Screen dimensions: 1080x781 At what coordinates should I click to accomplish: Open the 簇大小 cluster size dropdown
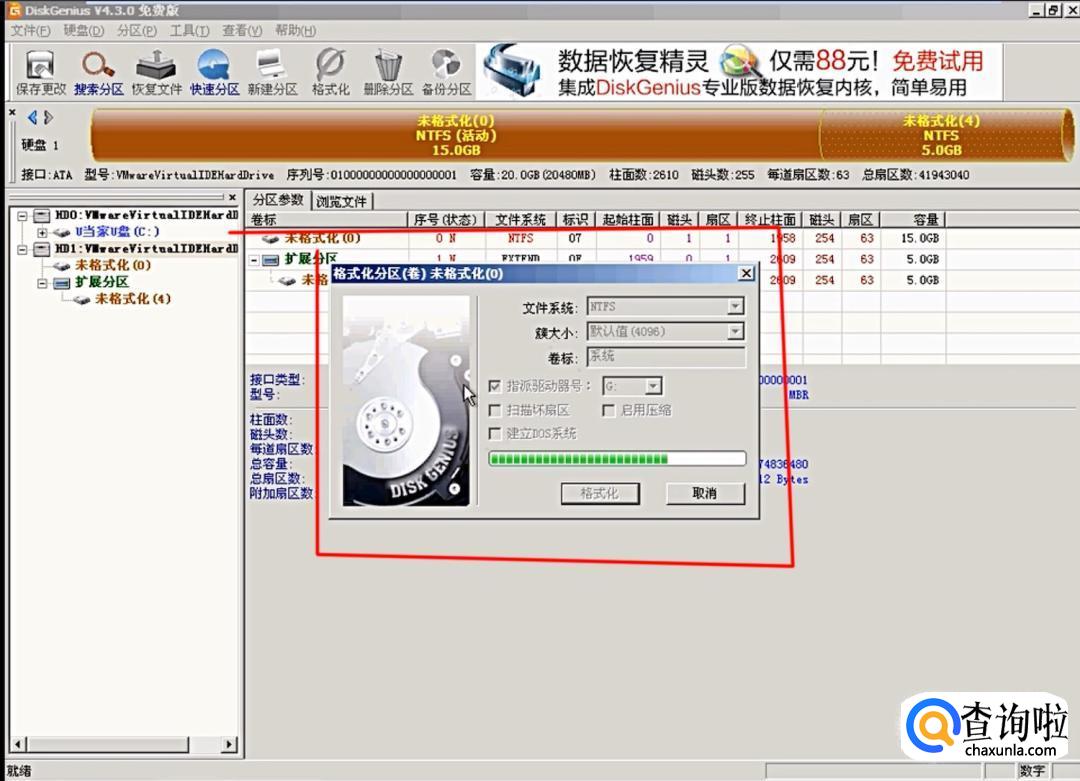click(736, 332)
